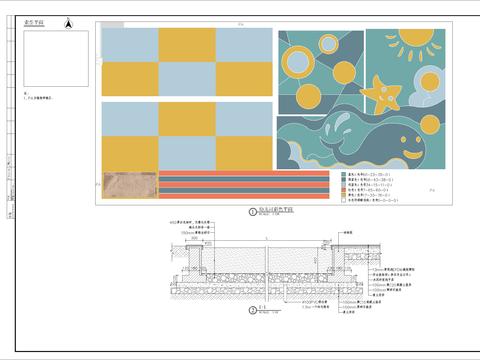Click the north arrow compass symbol
Viewport: 480px width, 360px height.
pyautogui.click(x=68, y=23)
